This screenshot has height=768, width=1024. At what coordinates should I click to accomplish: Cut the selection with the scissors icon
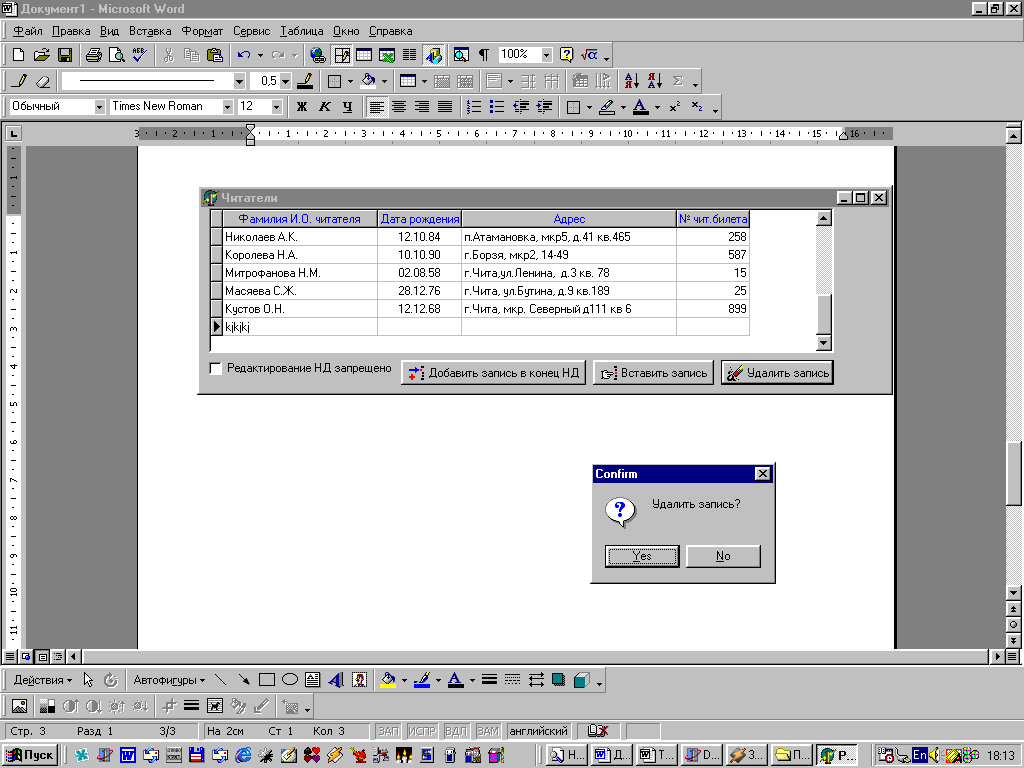[x=168, y=55]
